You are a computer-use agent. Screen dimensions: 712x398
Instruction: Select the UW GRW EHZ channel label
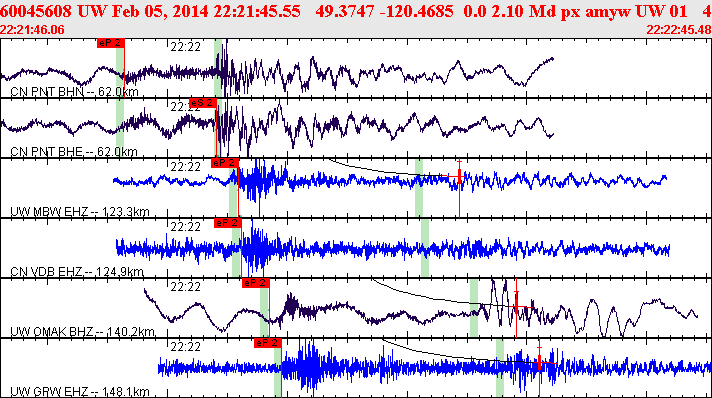coord(79,392)
